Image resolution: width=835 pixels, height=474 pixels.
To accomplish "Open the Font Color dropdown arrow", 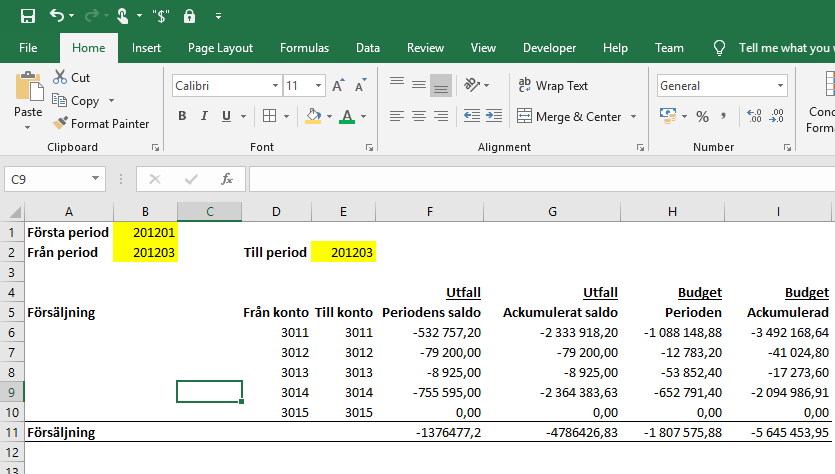I will tap(364, 116).
